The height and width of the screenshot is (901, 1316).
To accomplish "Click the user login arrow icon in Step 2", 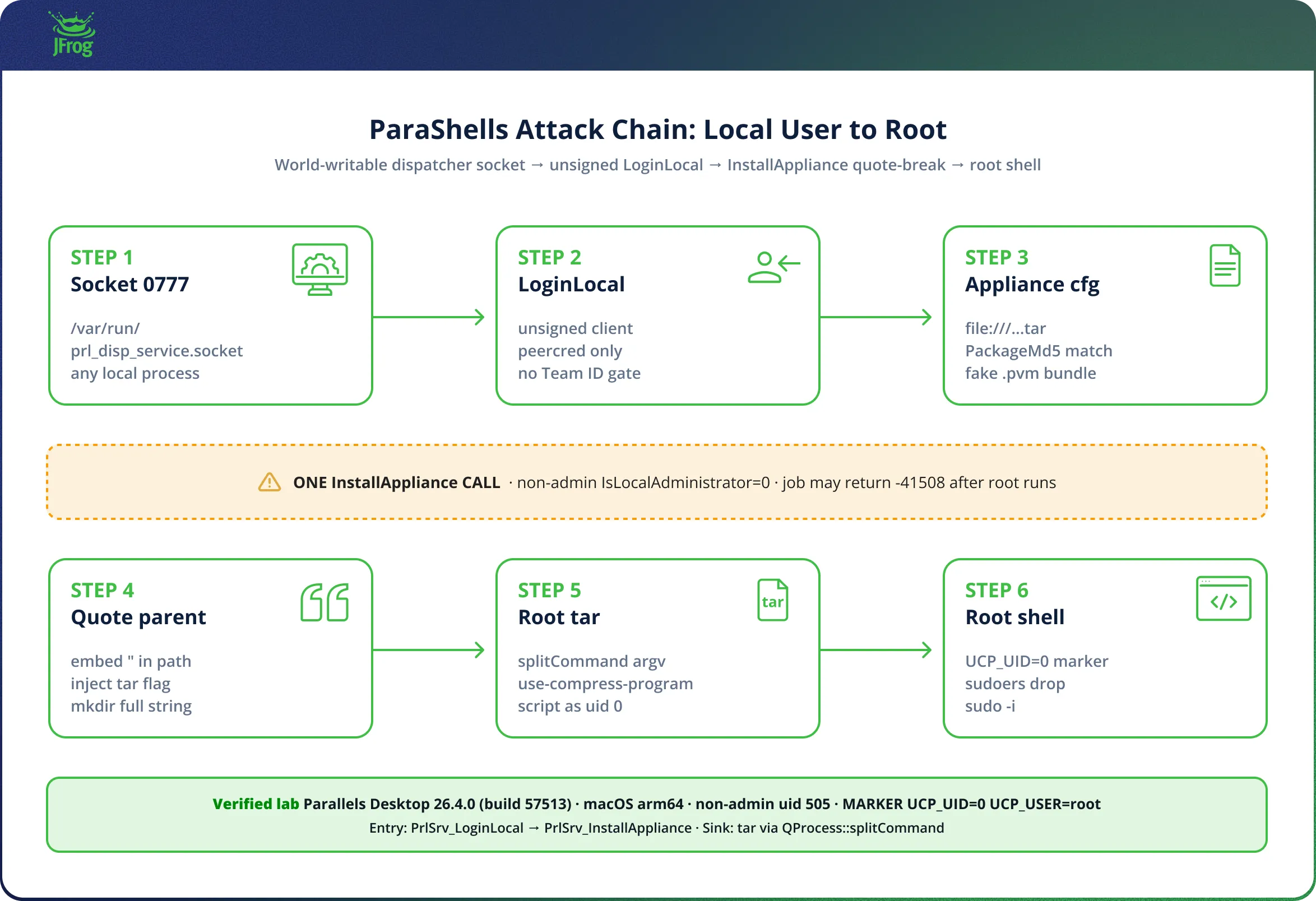I will click(773, 267).
